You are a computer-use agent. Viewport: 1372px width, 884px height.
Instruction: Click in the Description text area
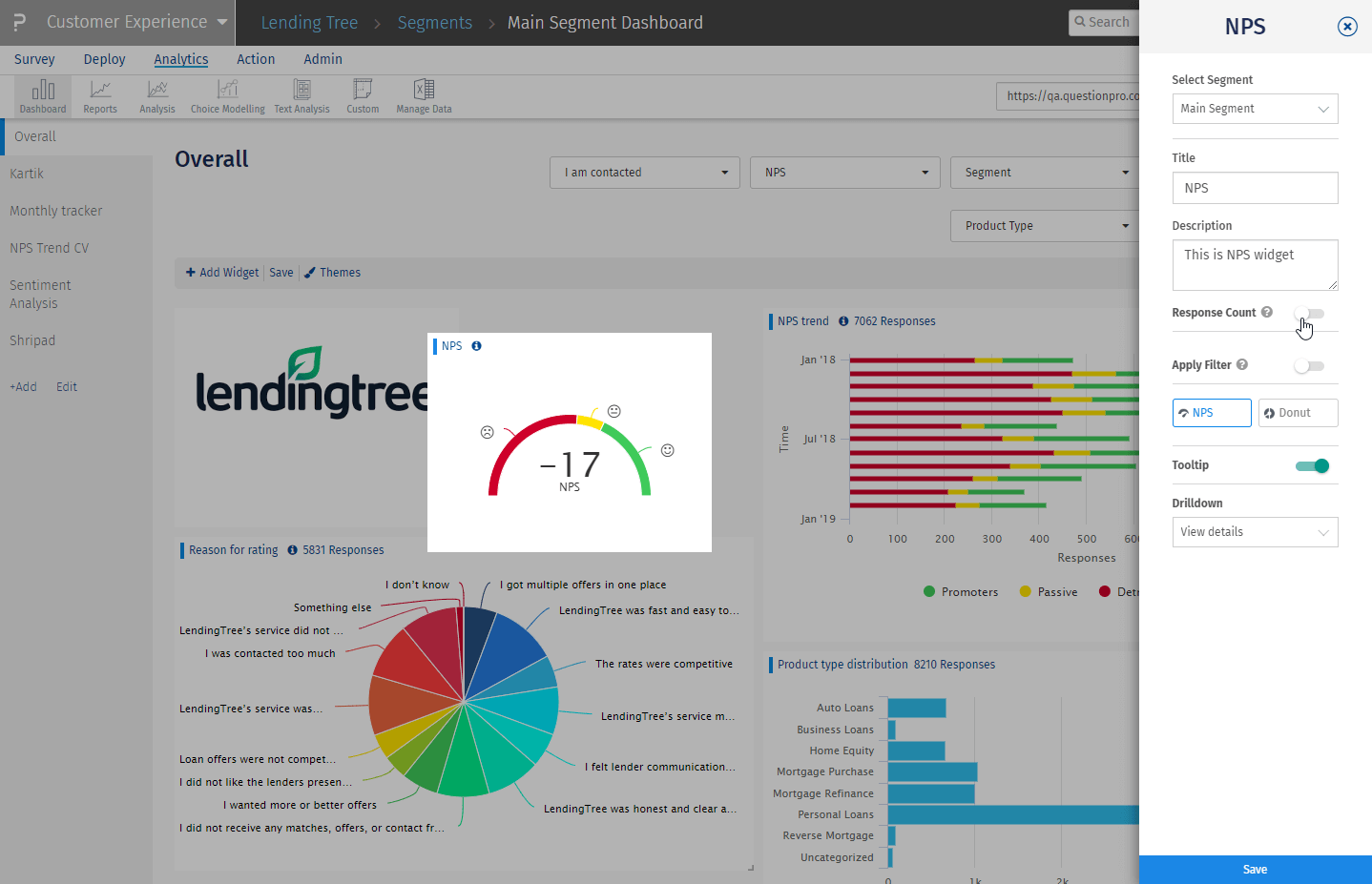tap(1255, 265)
